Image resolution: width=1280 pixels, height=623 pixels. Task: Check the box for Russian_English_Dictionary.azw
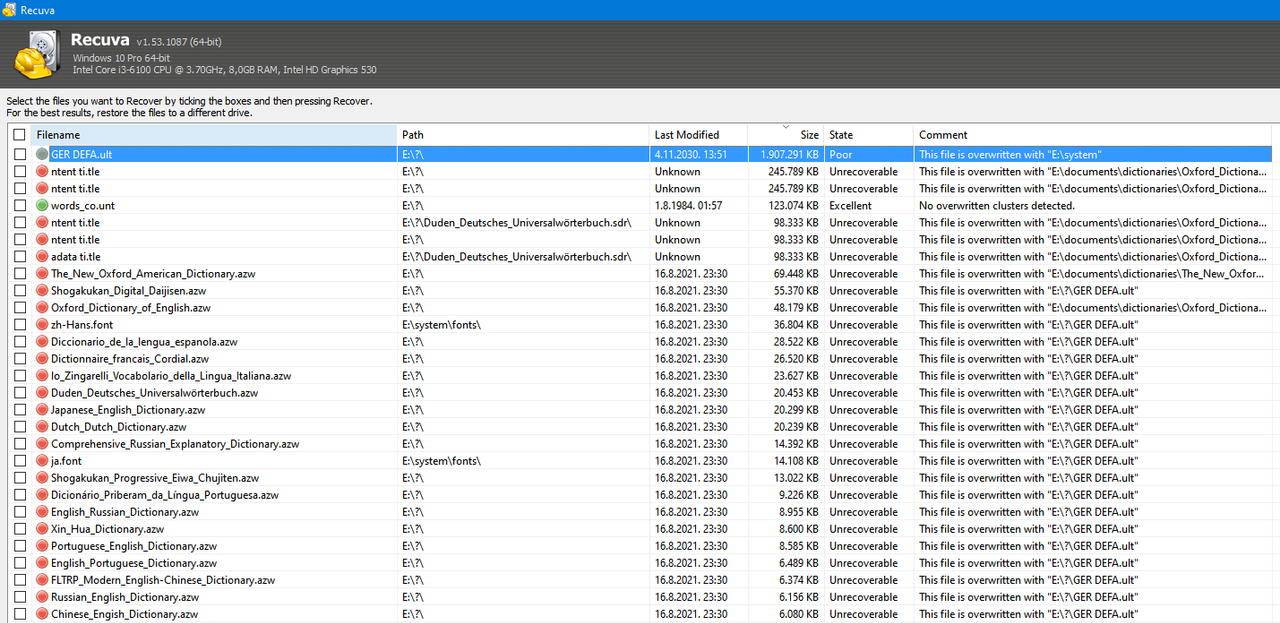(x=19, y=597)
